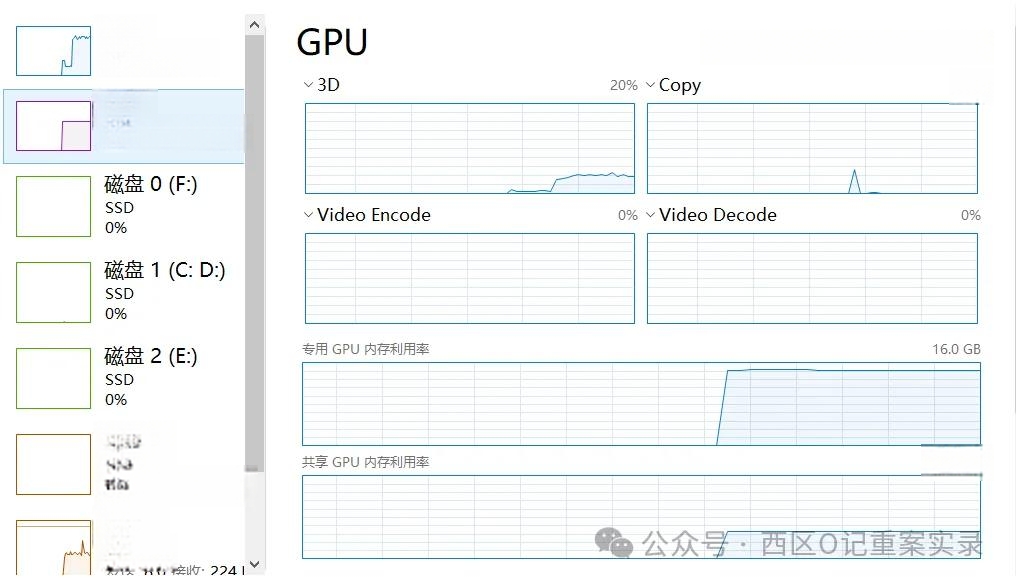Click the dedicated GPU memory usage graph
Image resolution: width=1016 pixels, height=585 pixels.
pyautogui.click(x=641, y=404)
